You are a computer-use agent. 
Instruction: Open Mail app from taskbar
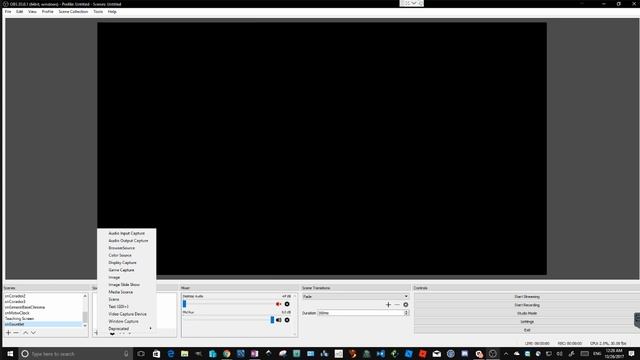point(437,353)
